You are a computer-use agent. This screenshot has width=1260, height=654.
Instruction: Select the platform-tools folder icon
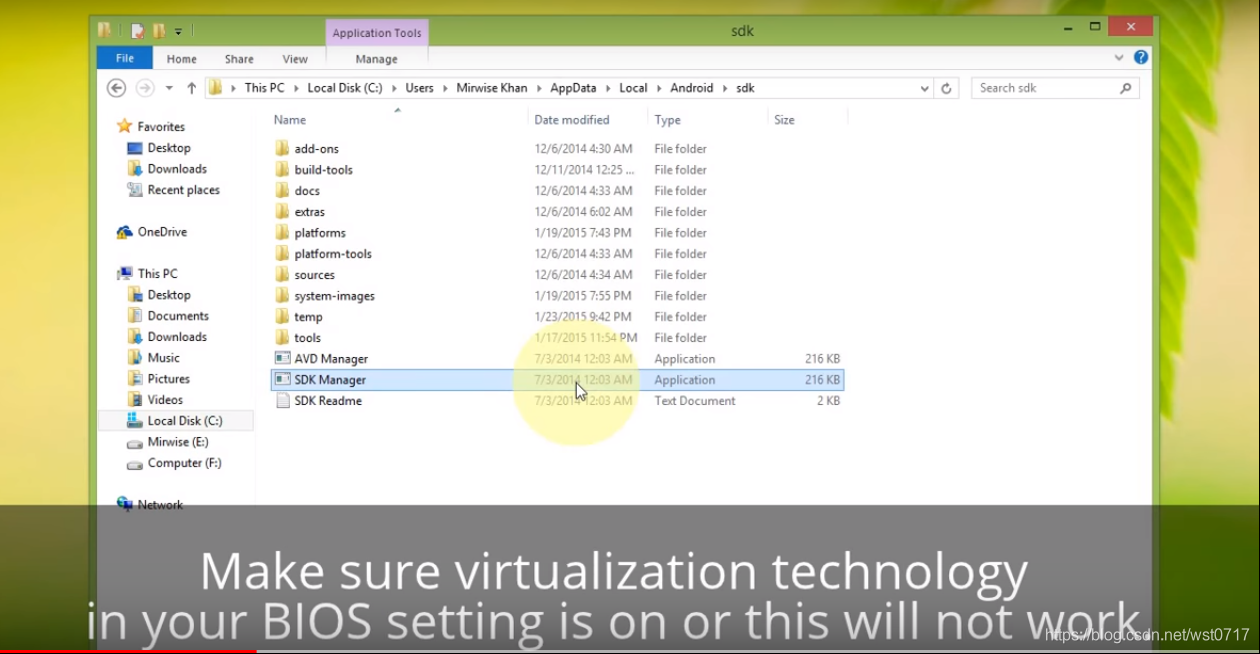[282, 254]
